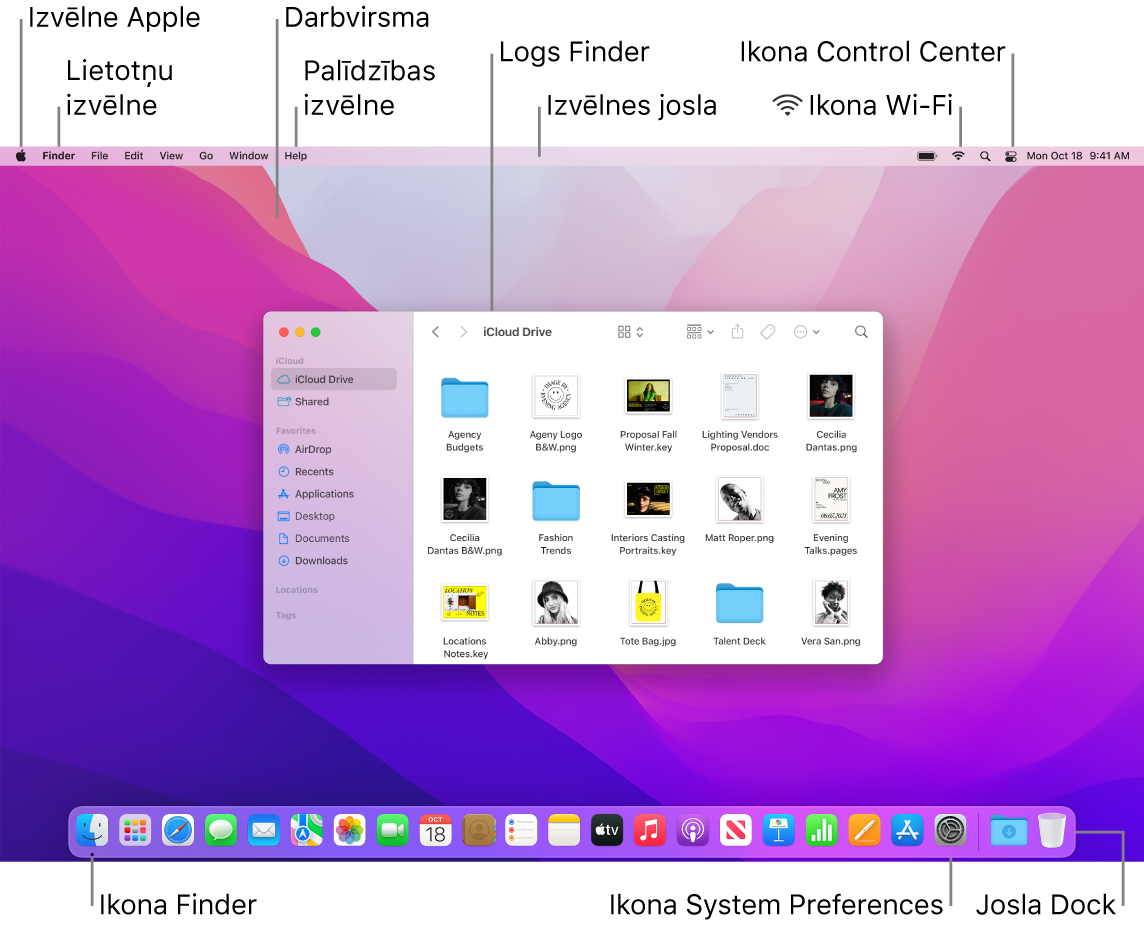Open Music from the Dock

point(650,830)
